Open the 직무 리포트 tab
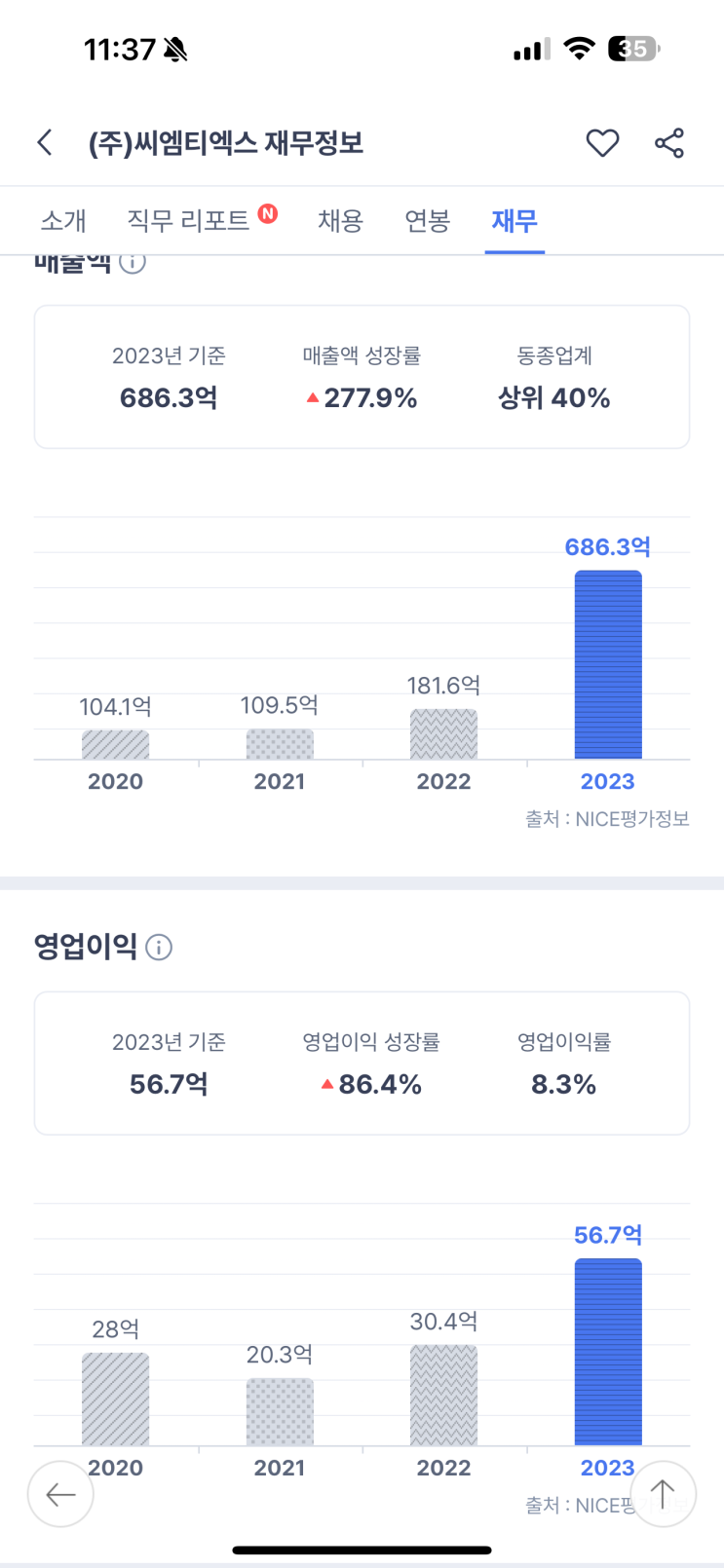Screen dimensions: 724x1568 coord(189,221)
